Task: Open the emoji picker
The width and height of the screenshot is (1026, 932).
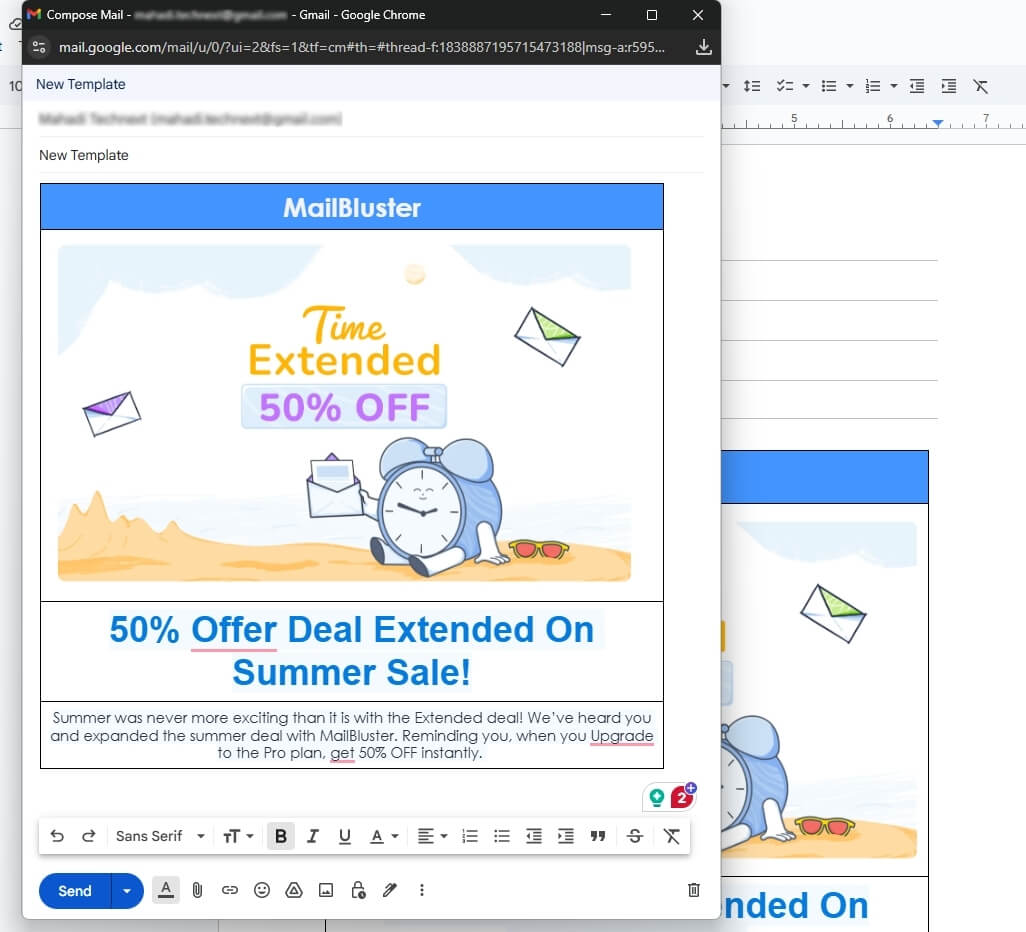Action: point(262,890)
